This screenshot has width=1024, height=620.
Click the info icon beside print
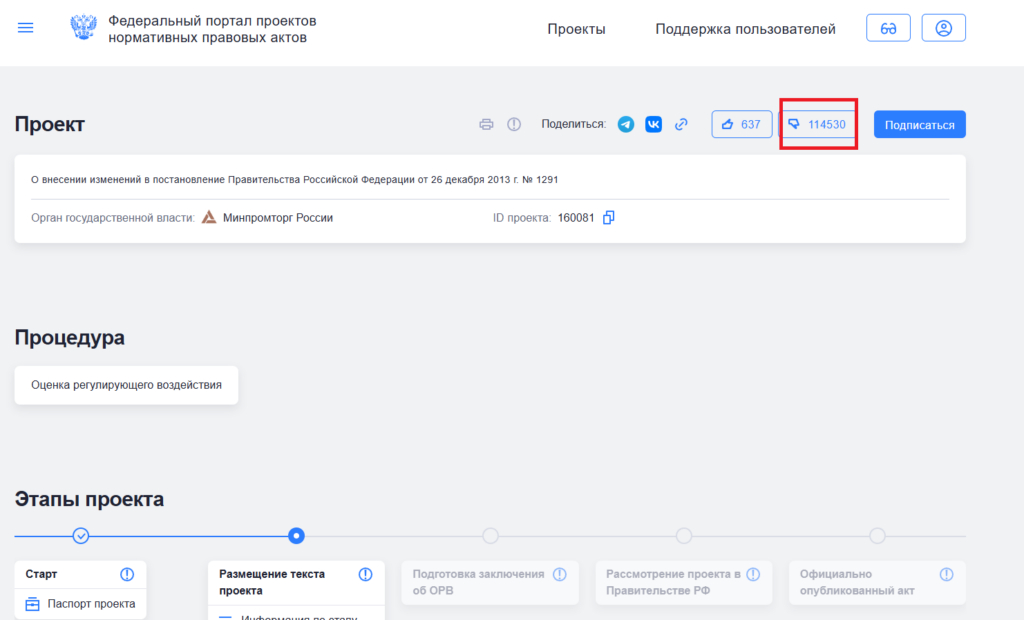[514, 125]
